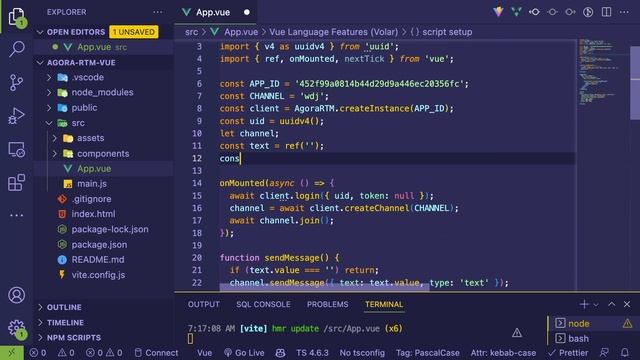
Task: Click Tag: PascalCase status item
Action: [x=427, y=353]
